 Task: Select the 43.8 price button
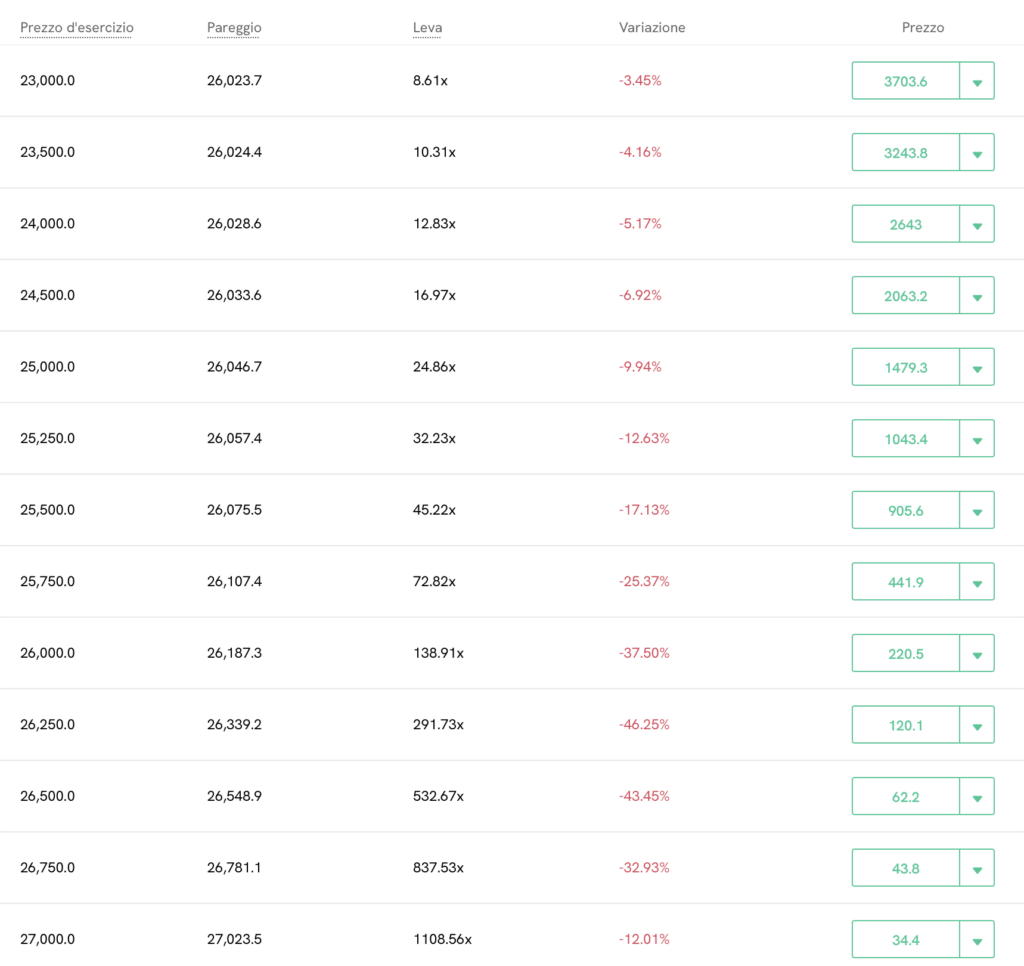coord(906,868)
